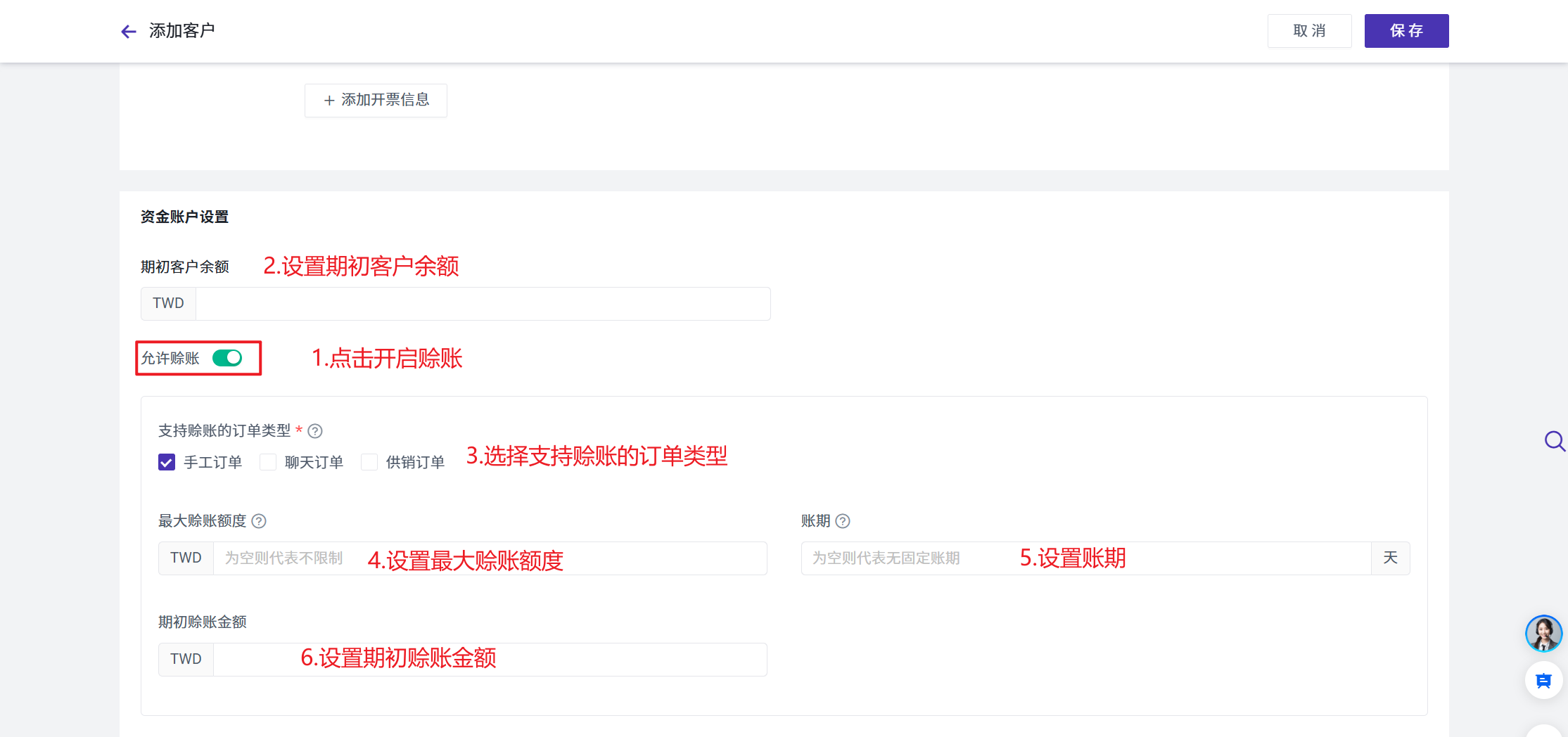The image size is (1568, 737).
Task: Uncheck the 手工订单 checkbox
Action: (167, 462)
